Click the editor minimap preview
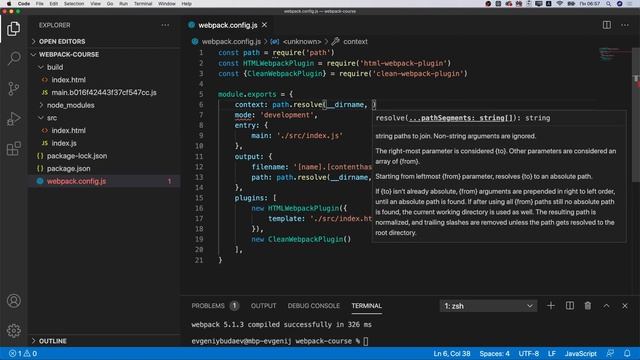 615,54
